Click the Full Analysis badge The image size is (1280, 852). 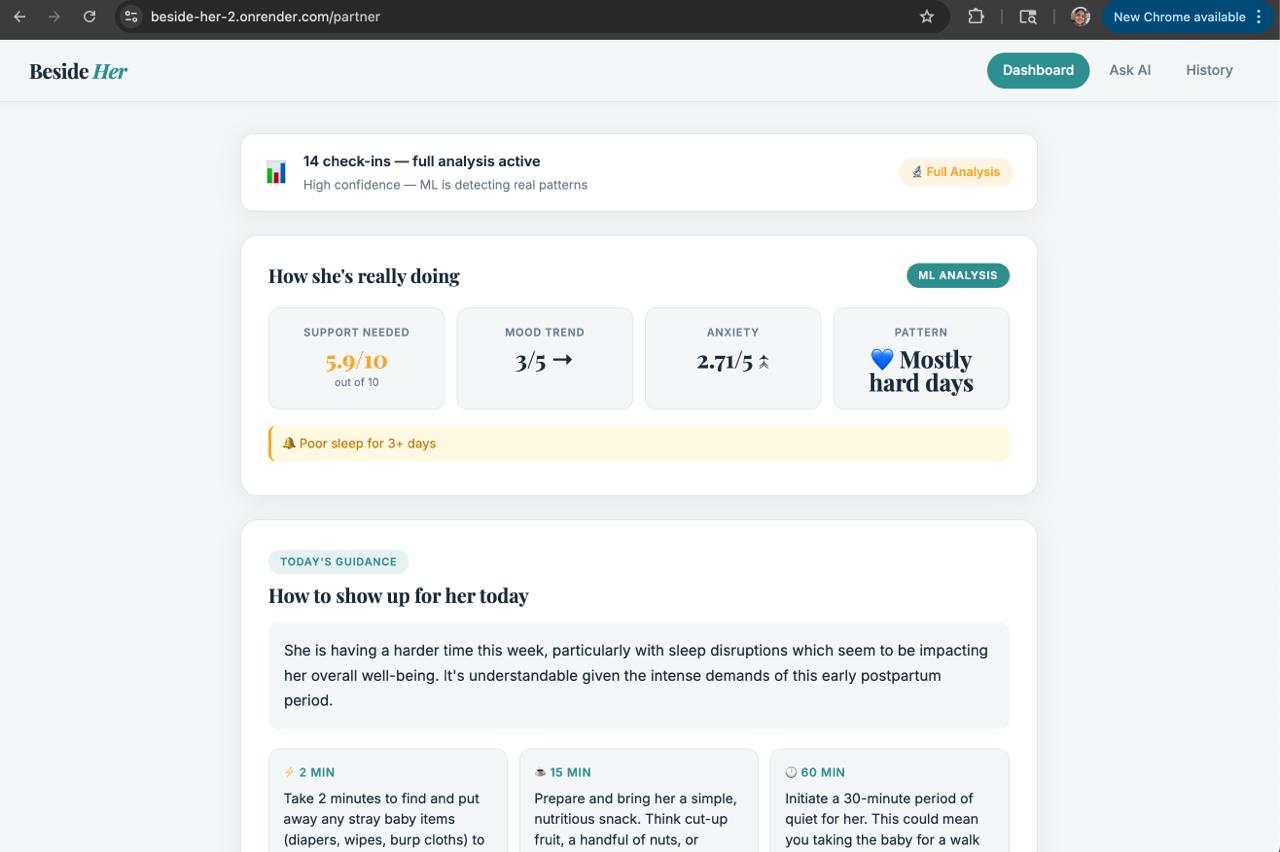click(x=956, y=172)
